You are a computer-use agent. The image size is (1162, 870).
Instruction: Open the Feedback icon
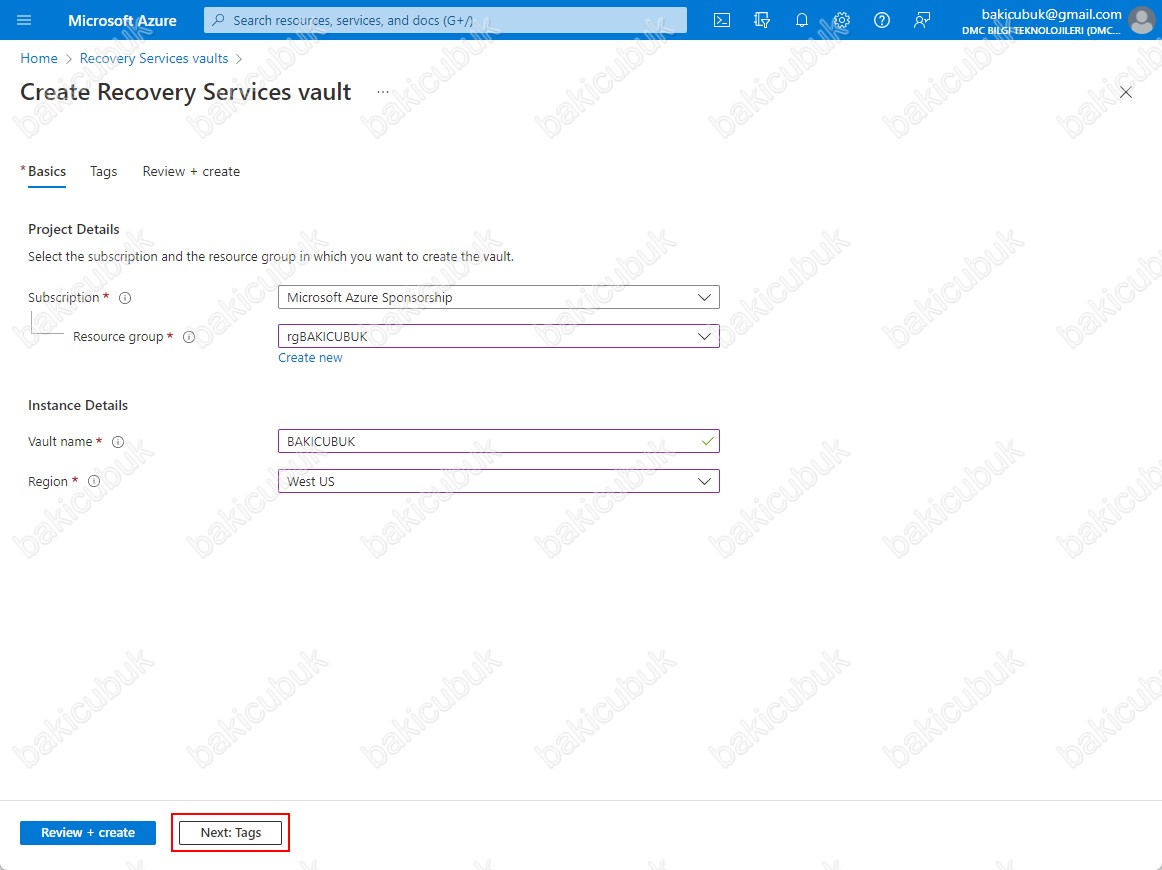922,20
